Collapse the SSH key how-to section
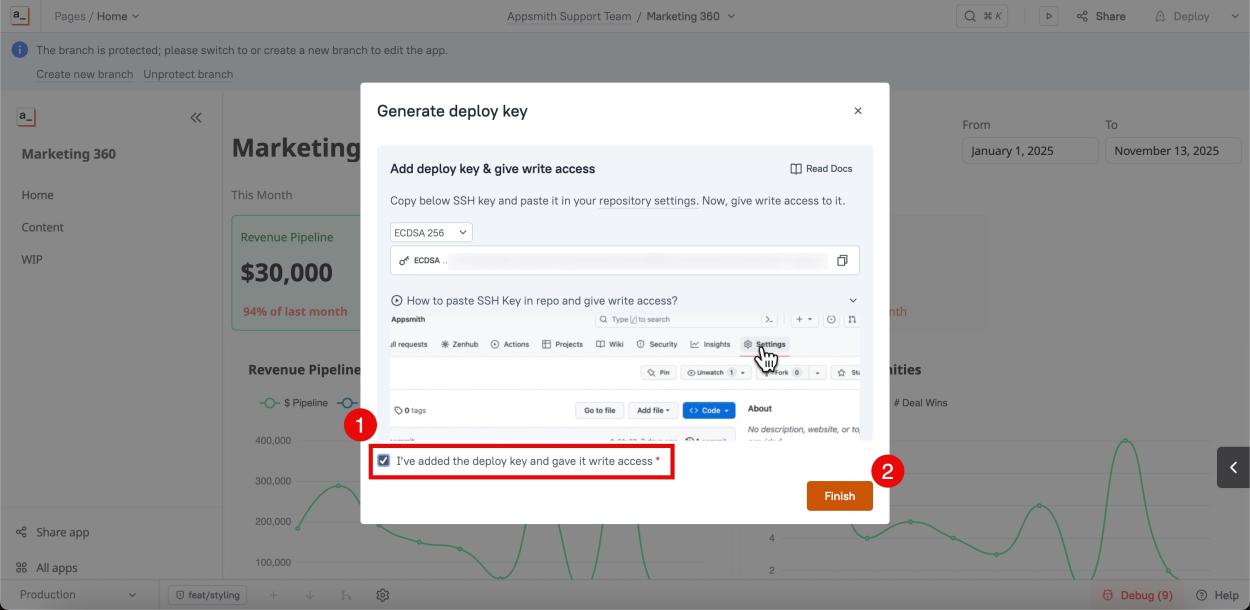Image resolution: width=1250 pixels, height=610 pixels. [853, 299]
